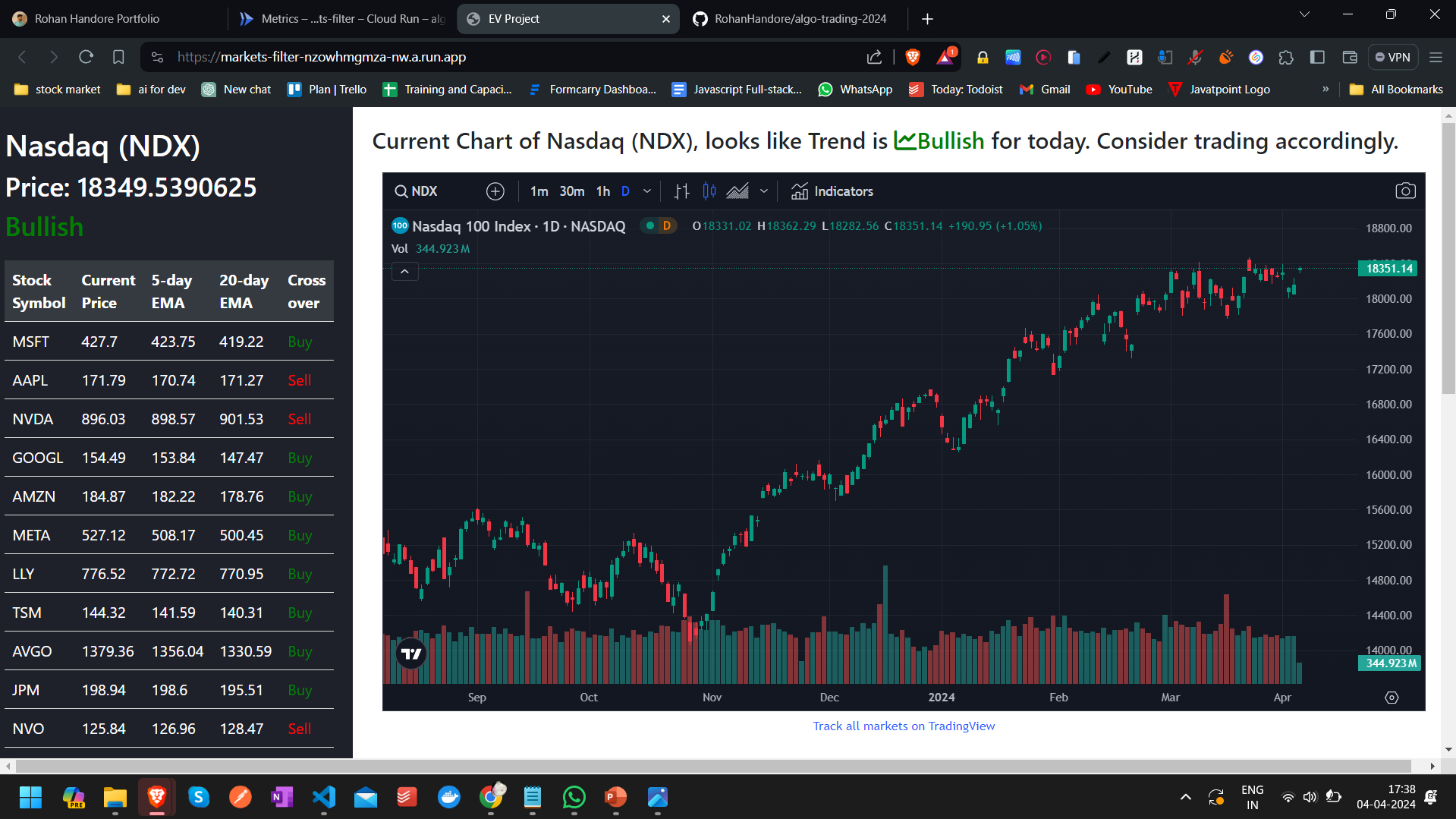Bookmark this page using the bookmark icon
Screen dimensions: 1456x819
point(118,57)
